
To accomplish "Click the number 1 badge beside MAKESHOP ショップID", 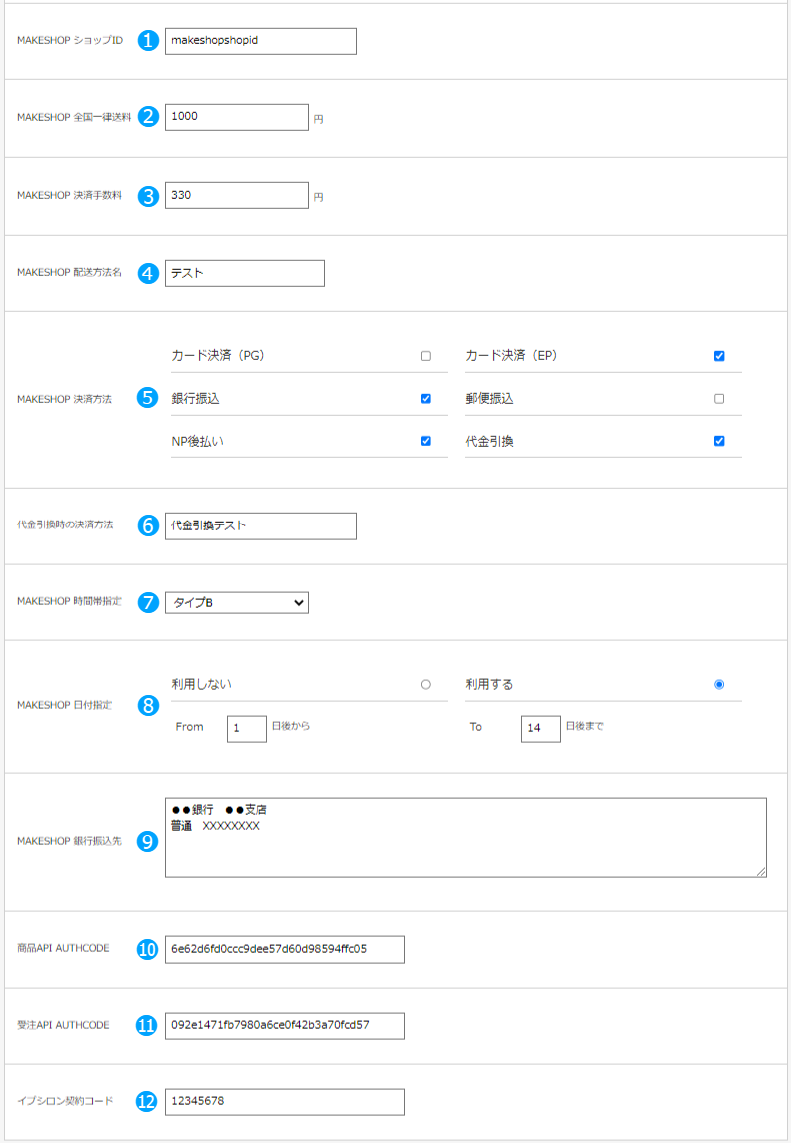I will click(148, 41).
